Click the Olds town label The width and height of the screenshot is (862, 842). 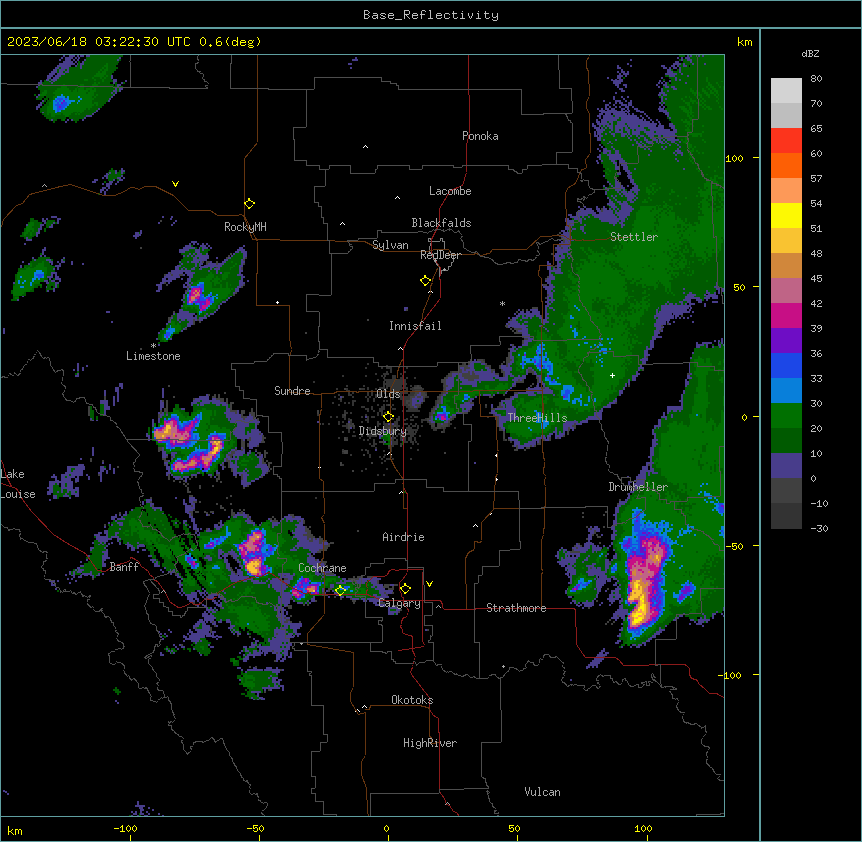point(388,394)
